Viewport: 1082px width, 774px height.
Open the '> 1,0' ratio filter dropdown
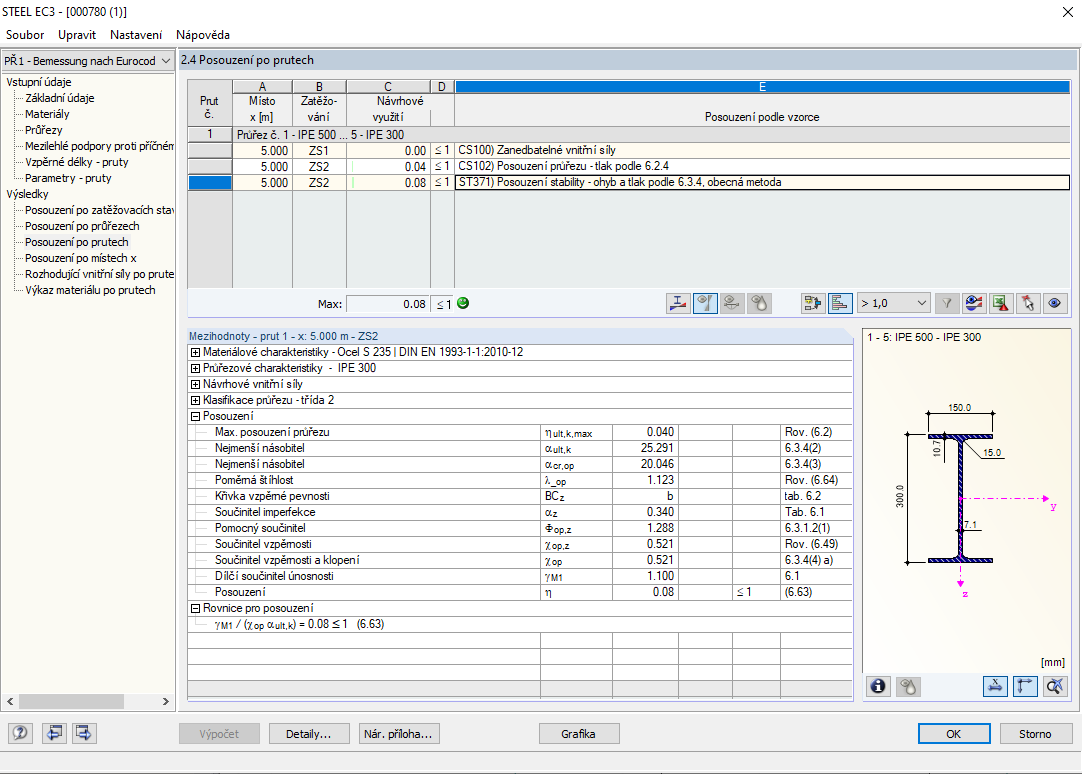tap(894, 303)
